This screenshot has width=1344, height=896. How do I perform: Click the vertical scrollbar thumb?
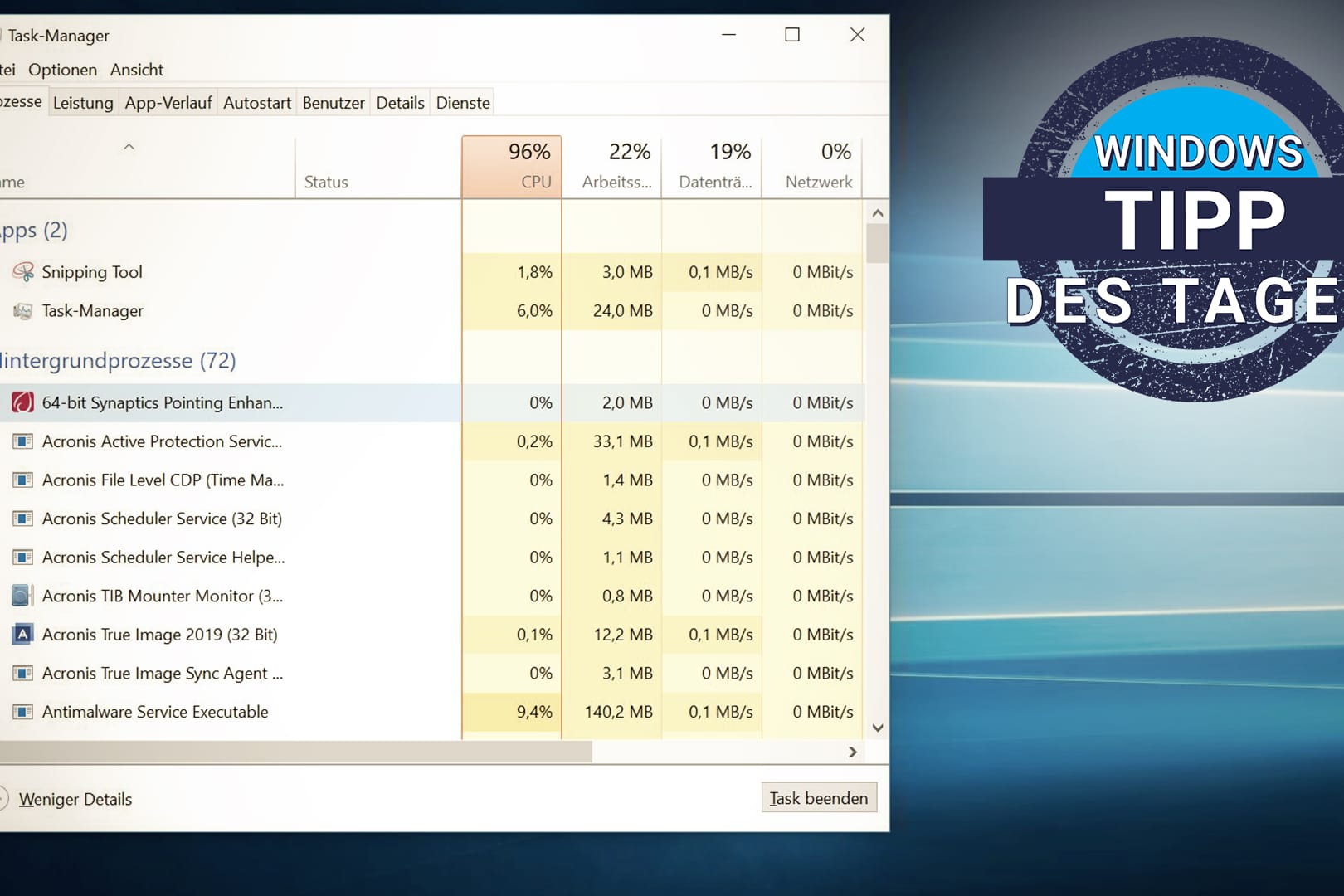877,244
